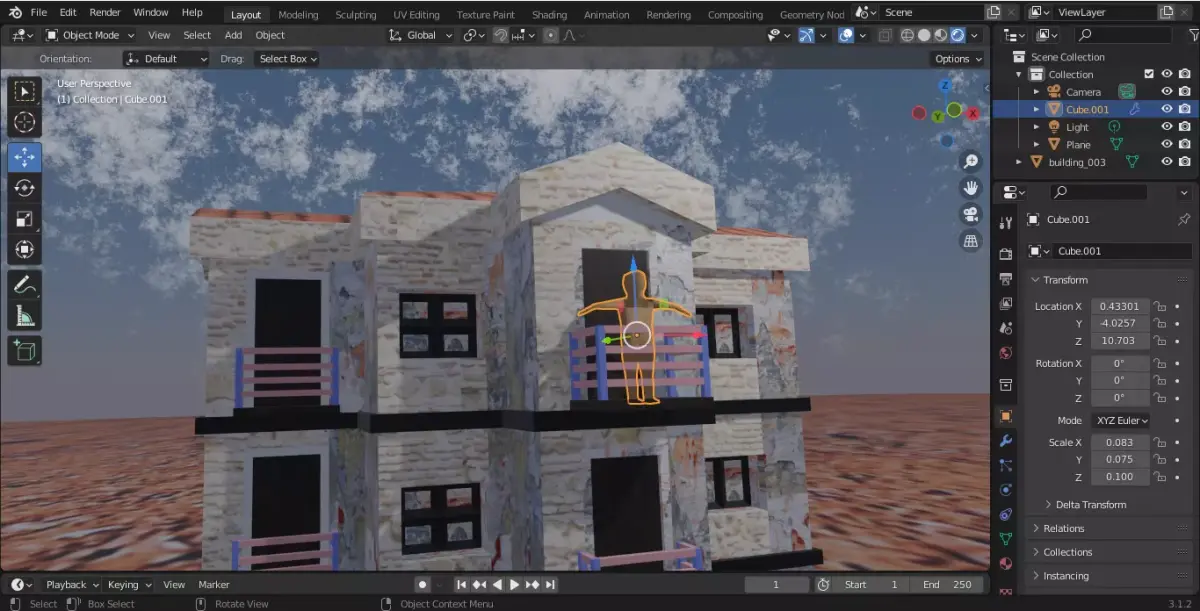1200x611 pixels.
Task: Open the Orientation Default dropdown
Action: 166,59
